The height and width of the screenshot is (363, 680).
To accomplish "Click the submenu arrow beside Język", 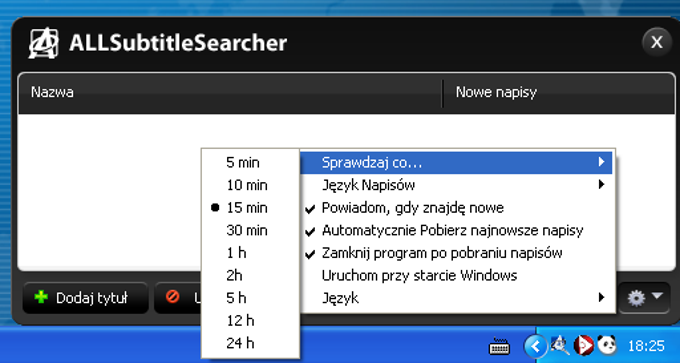I will [x=601, y=298].
